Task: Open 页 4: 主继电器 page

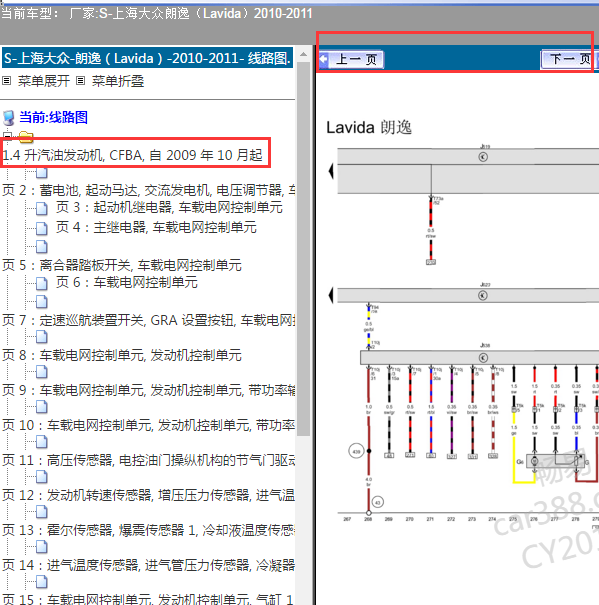Action: pos(156,227)
